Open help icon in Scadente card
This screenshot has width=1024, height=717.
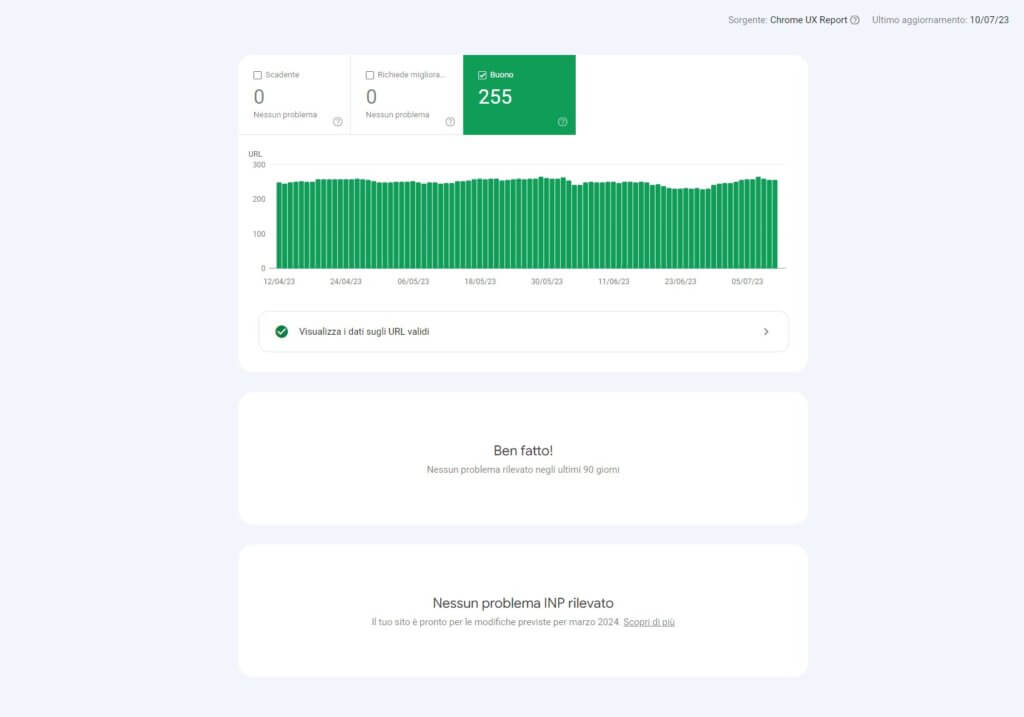(x=338, y=122)
